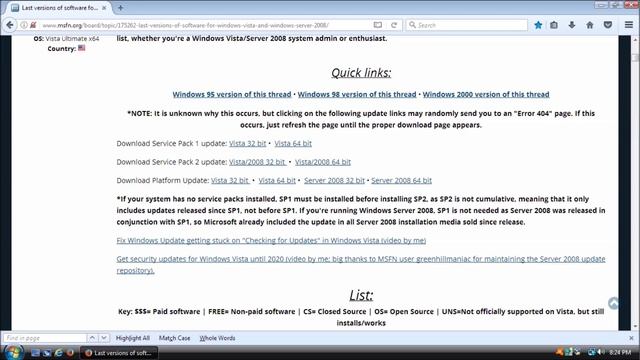The width and height of the screenshot is (640, 360).
Task: Find next match with down arrow
Action: 104,338
